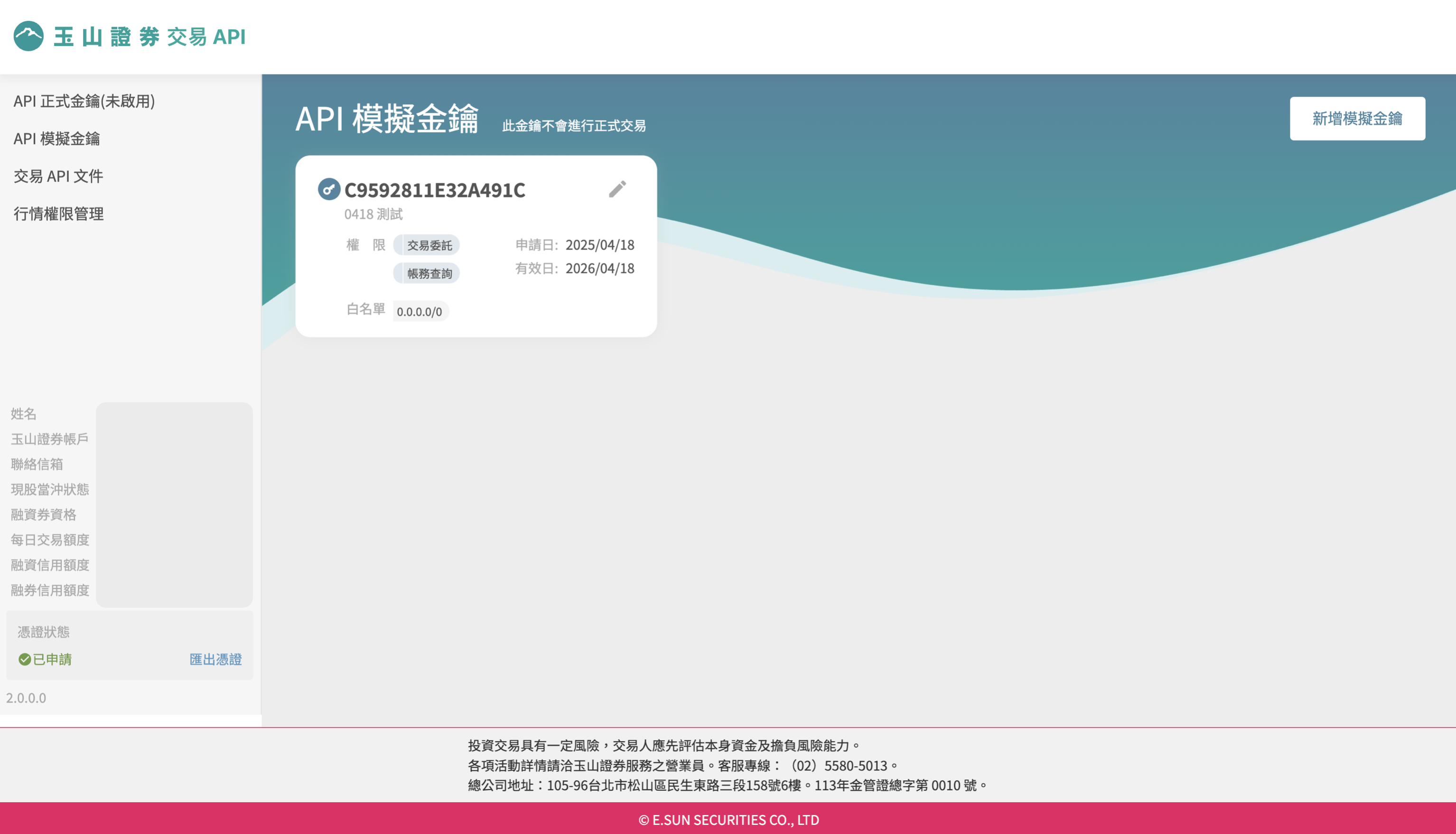The height and width of the screenshot is (834, 1456).
Task: Click the 現股當沖狀態 label
Action: point(50,489)
